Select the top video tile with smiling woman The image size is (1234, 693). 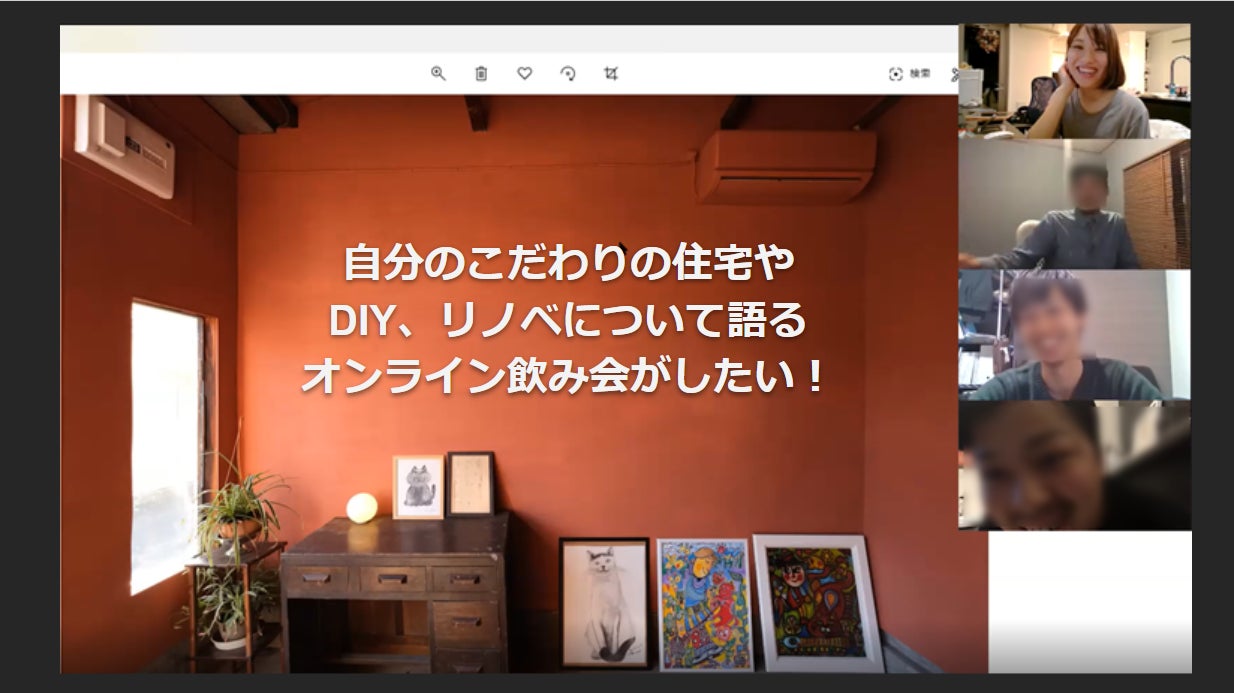coord(1074,81)
